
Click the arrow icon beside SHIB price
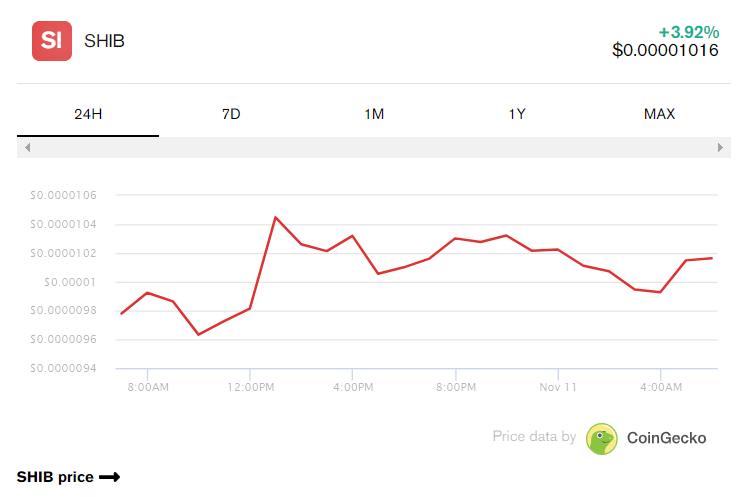pos(109,477)
